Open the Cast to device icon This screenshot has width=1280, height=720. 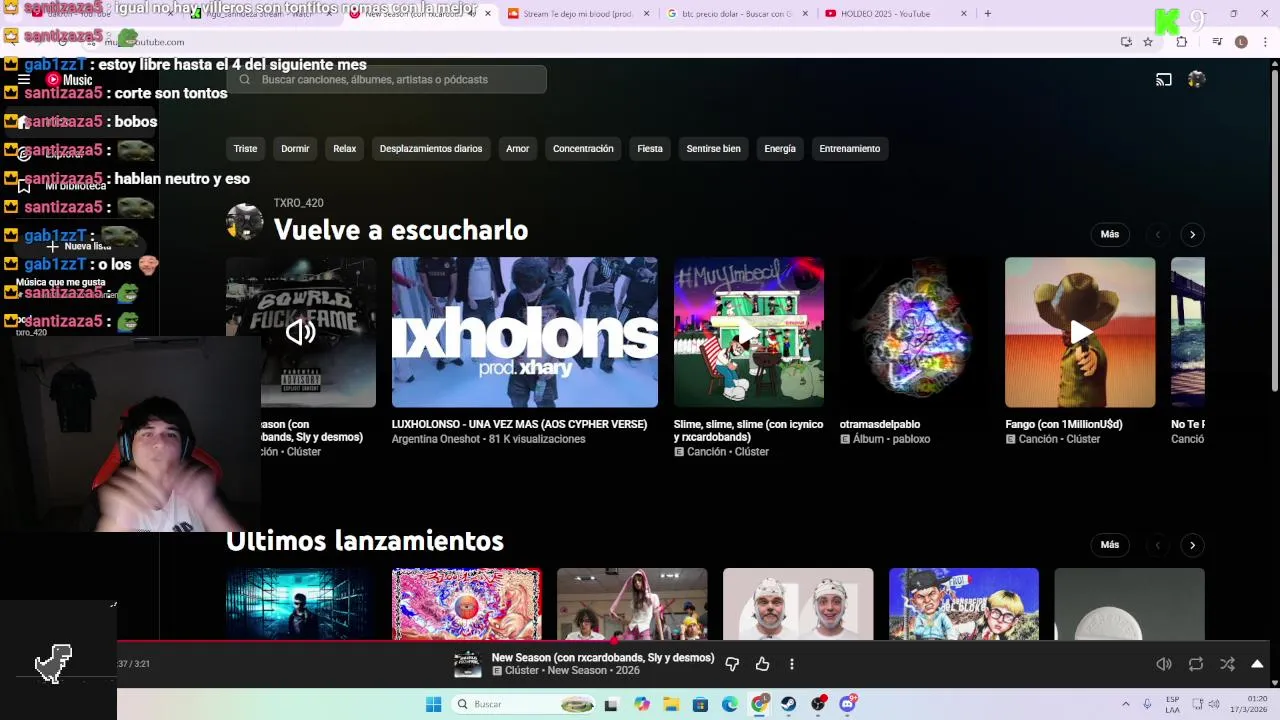(x=1164, y=79)
